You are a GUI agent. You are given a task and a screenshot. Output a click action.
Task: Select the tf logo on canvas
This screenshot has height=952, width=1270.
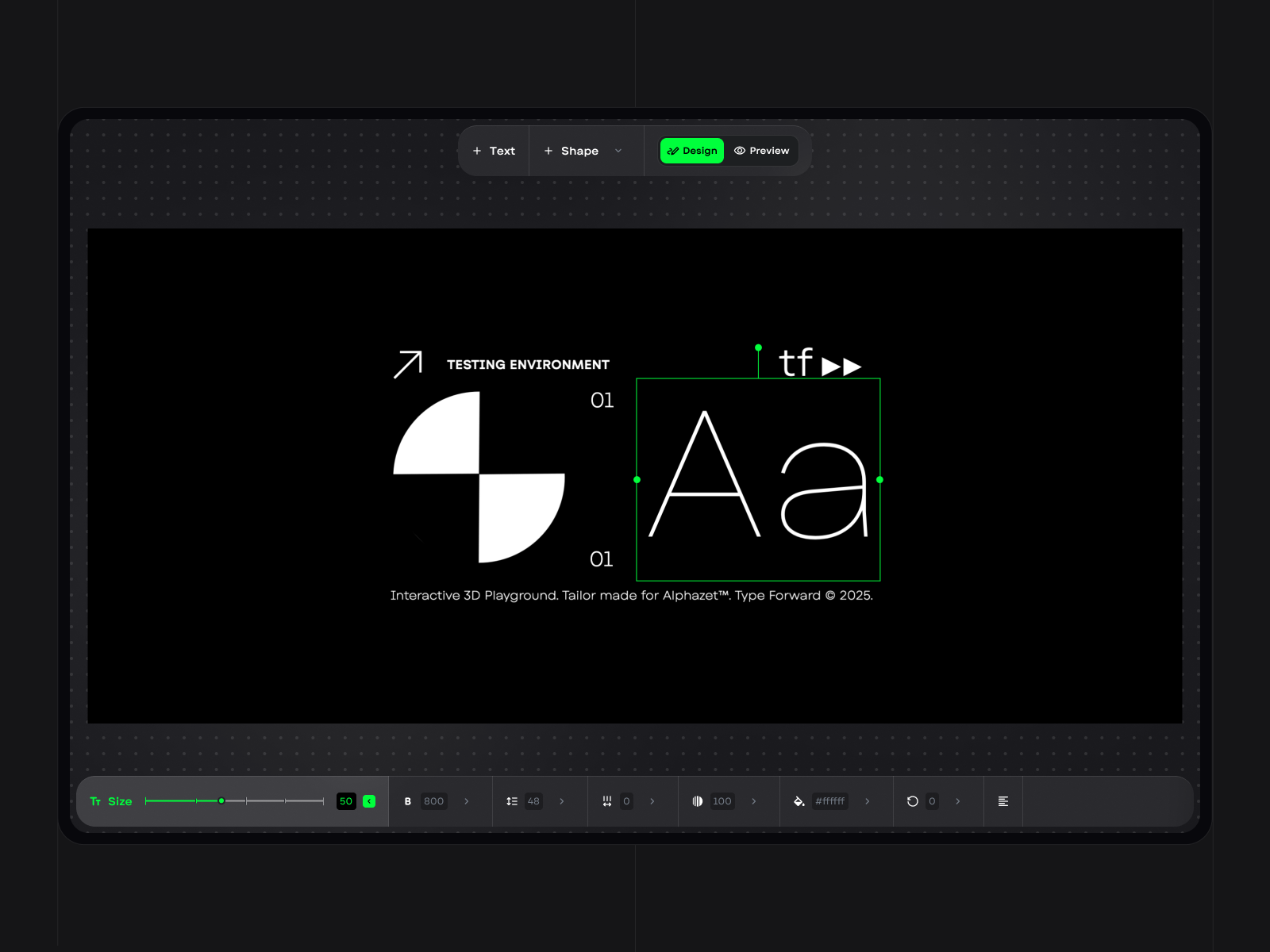click(x=820, y=363)
